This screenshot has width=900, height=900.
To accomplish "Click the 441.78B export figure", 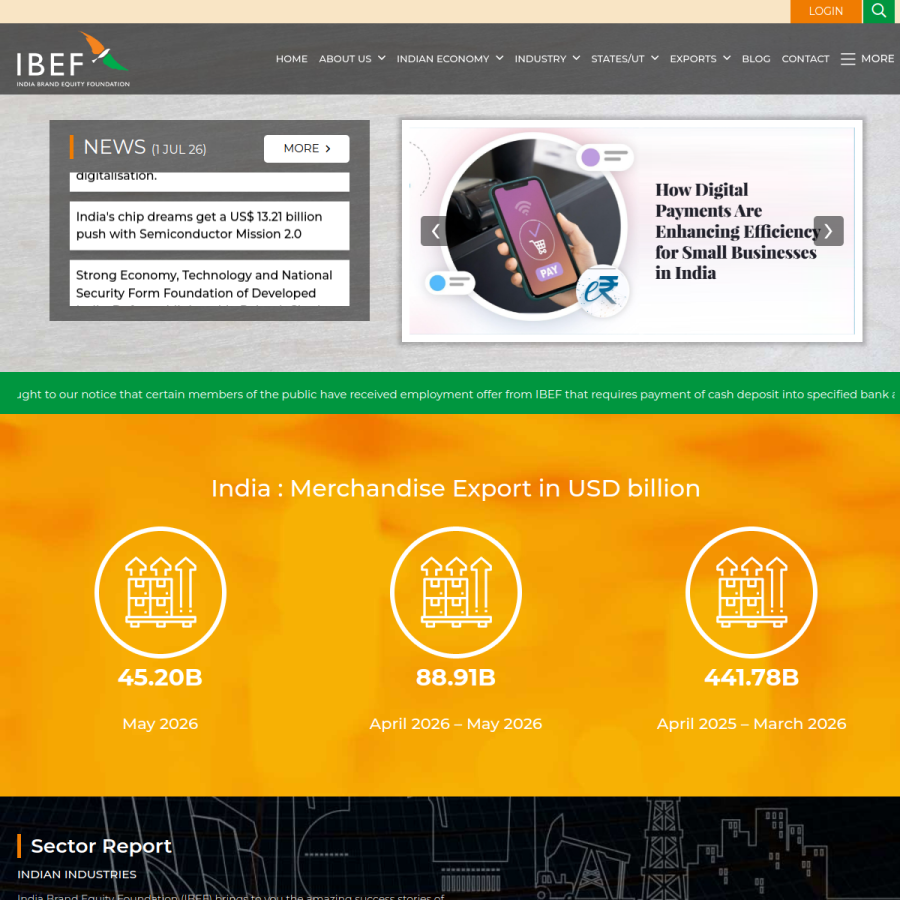I will 751,677.
